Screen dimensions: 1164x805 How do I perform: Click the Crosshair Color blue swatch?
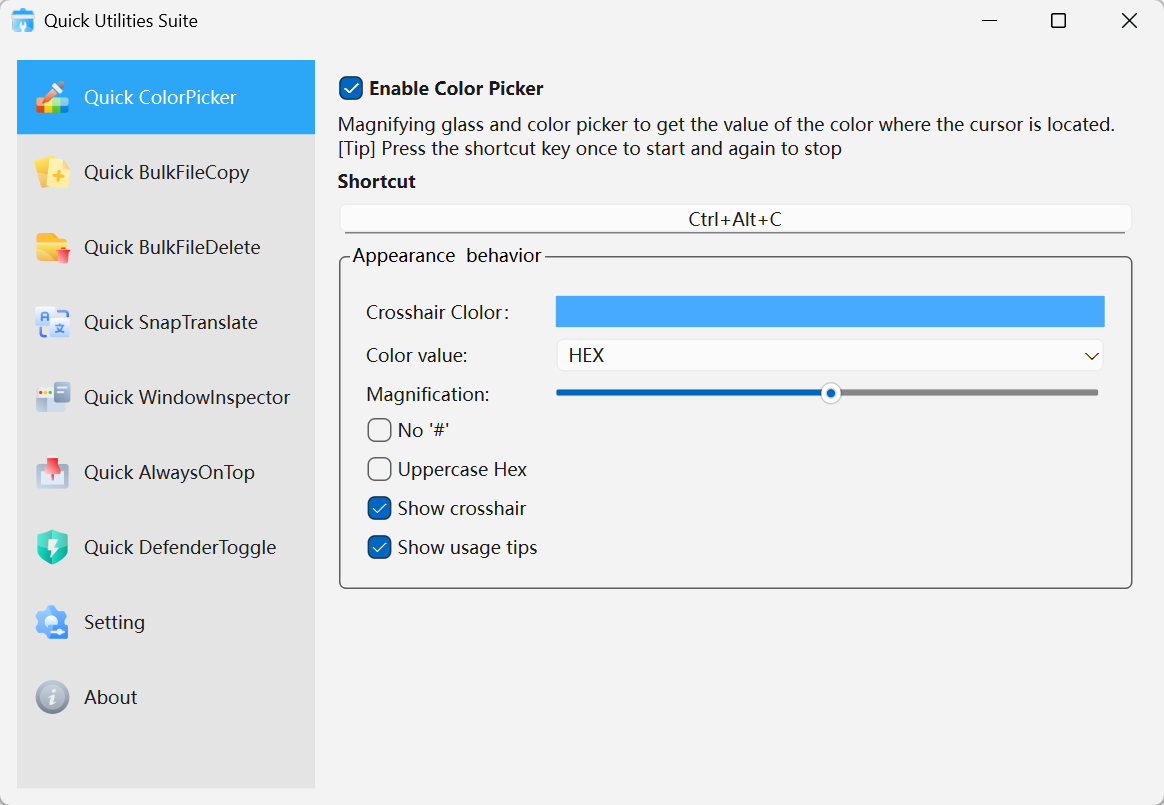tap(830, 311)
